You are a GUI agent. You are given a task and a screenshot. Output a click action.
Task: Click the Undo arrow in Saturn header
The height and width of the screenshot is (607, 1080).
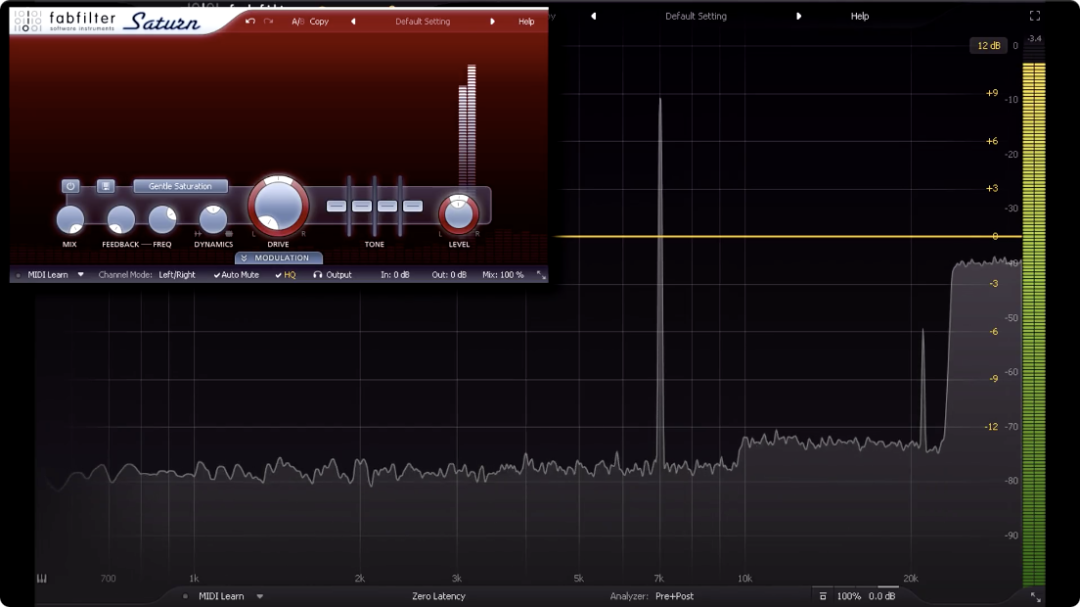(x=250, y=21)
